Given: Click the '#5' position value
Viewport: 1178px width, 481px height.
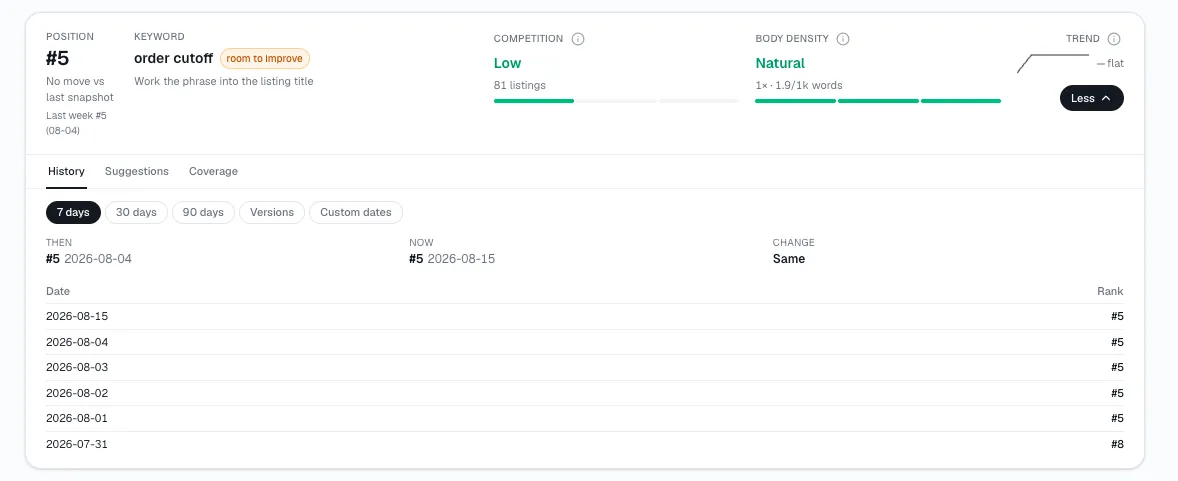Looking at the screenshot, I should click(58, 59).
